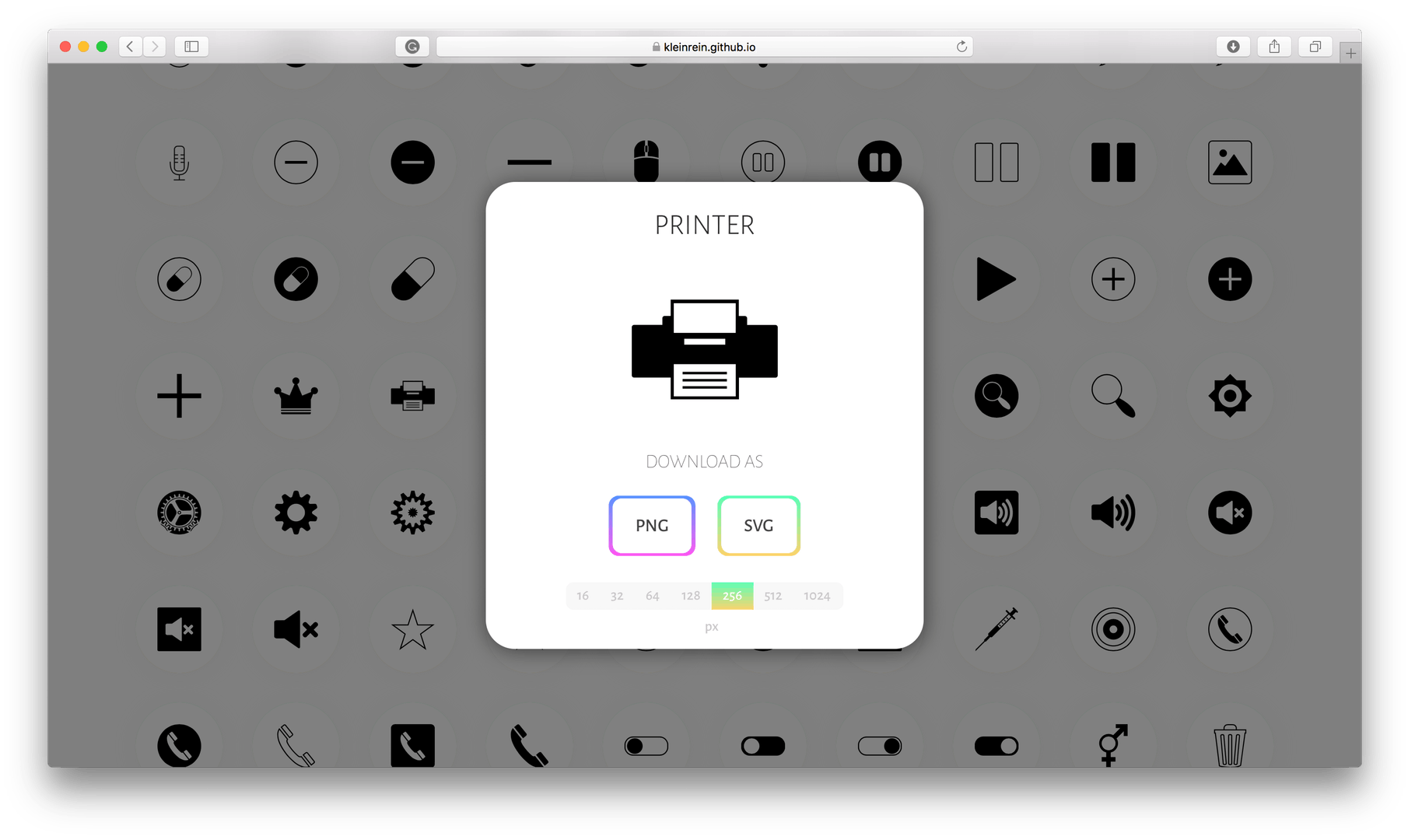This screenshot has width=1408, height=840.
Task: Click the plain magnifying glass icon
Action: click(1113, 396)
